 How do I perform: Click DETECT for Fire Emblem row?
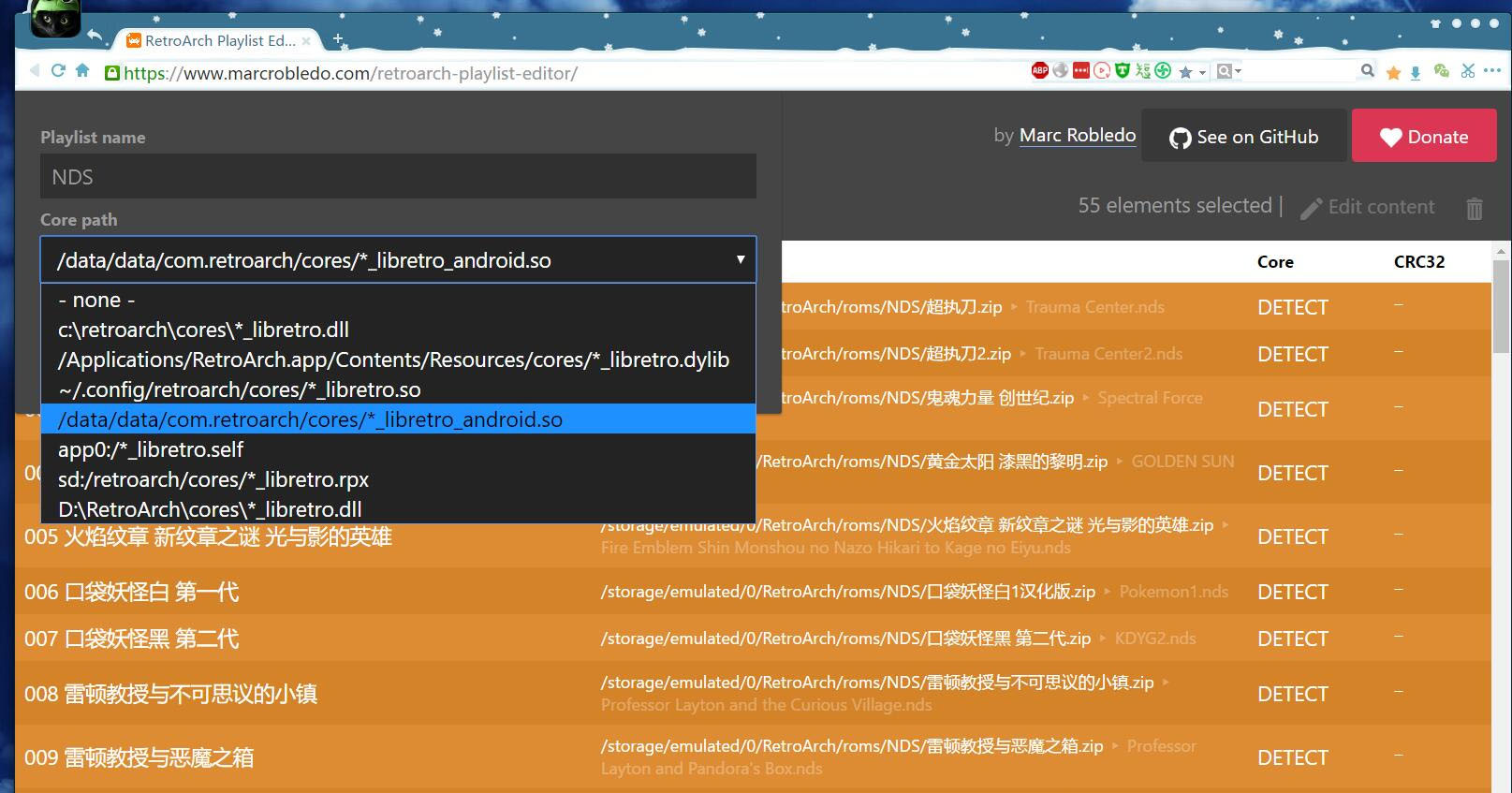click(1292, 536)
